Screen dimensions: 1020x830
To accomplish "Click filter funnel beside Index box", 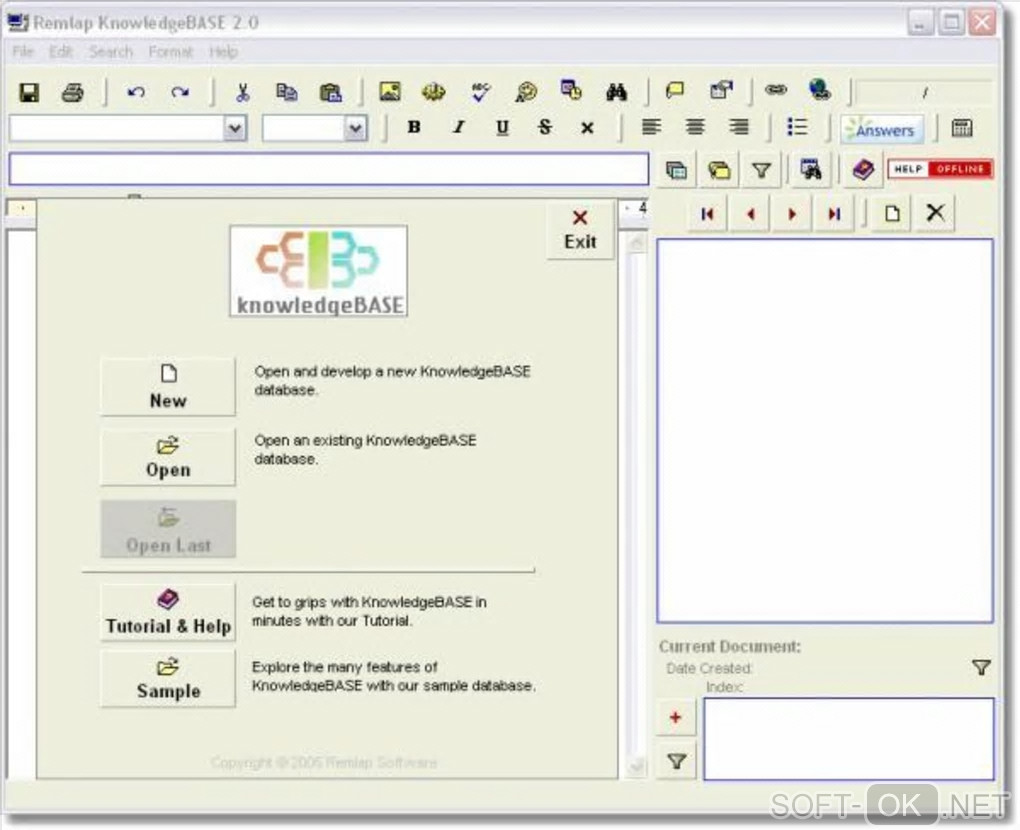I will pyautogui.click(x=677, y=760).
